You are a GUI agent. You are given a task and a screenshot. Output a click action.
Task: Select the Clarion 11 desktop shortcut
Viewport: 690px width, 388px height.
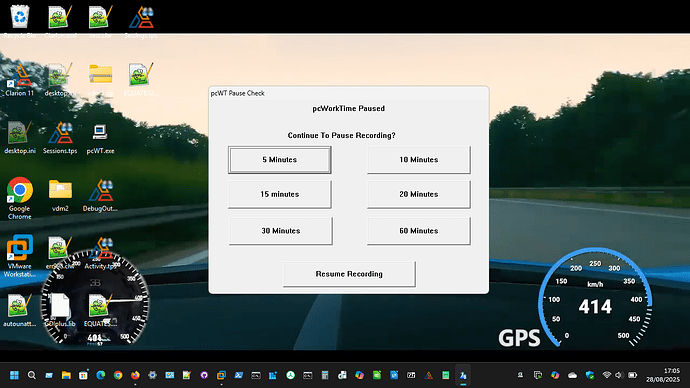[x=19, y=80]
